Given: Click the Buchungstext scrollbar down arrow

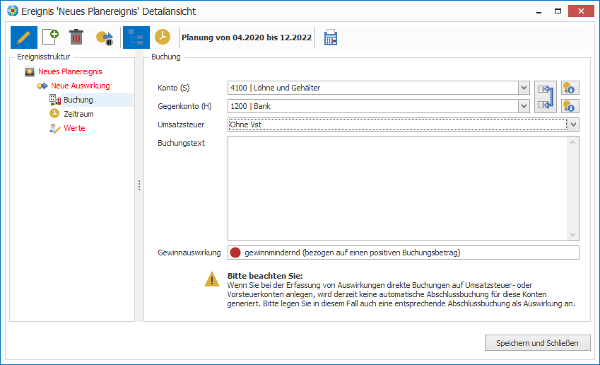Looking at the screenshot, I should (573, 235).
